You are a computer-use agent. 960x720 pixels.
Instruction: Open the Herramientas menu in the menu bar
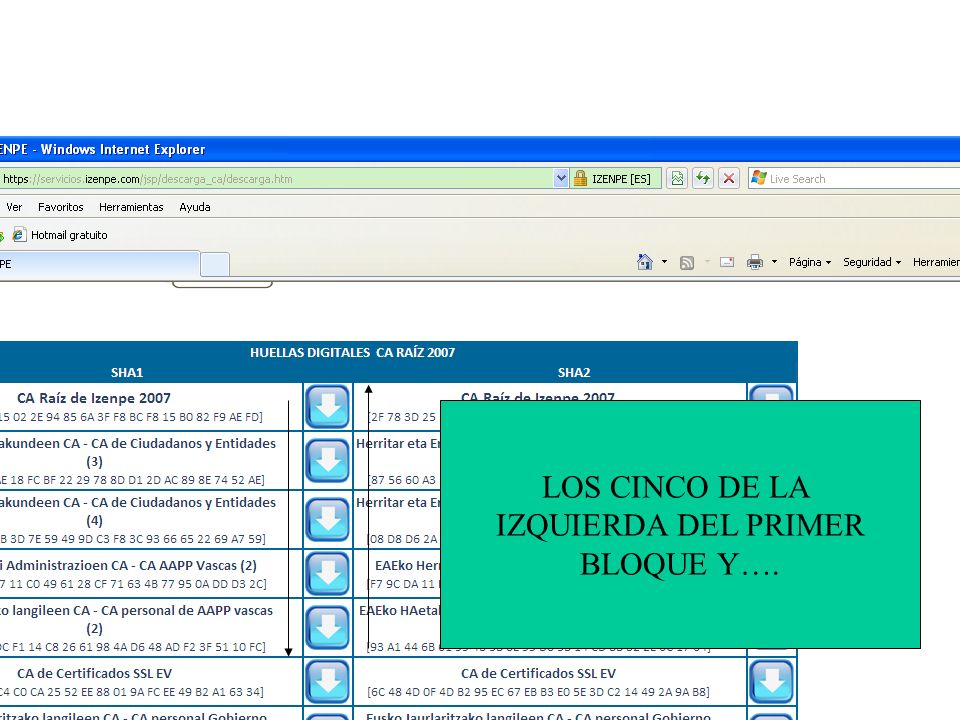(x=131, y=207)
